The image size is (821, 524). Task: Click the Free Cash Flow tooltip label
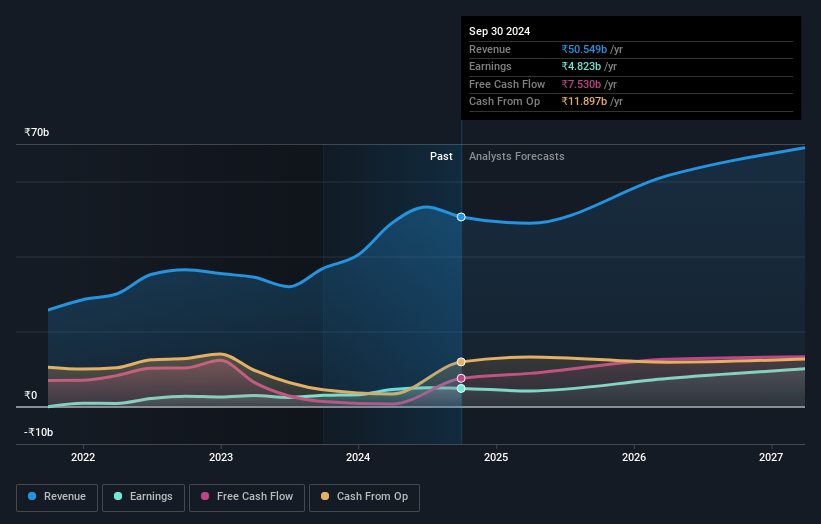[507, 84]
